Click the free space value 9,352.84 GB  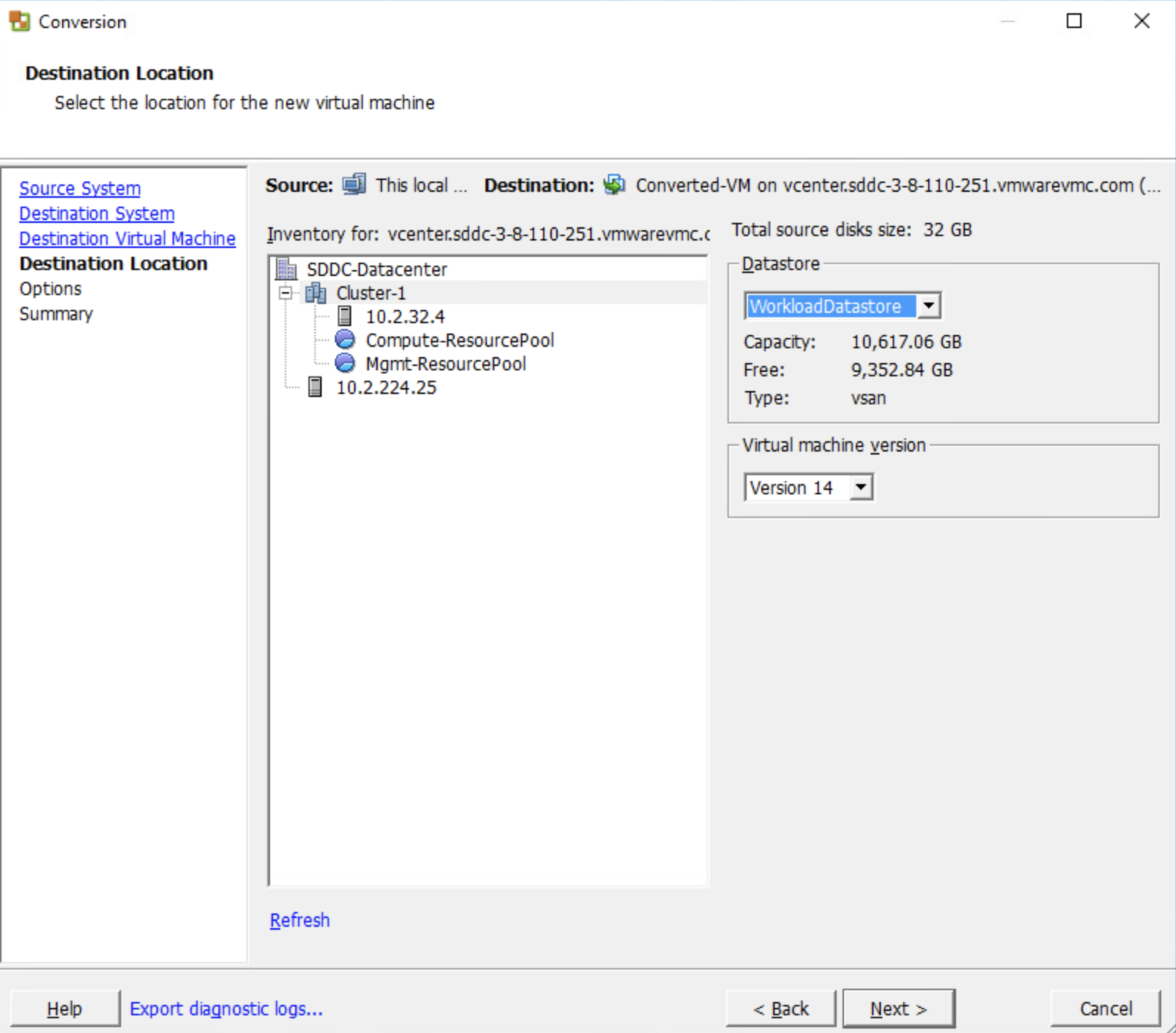pos(902,370)
